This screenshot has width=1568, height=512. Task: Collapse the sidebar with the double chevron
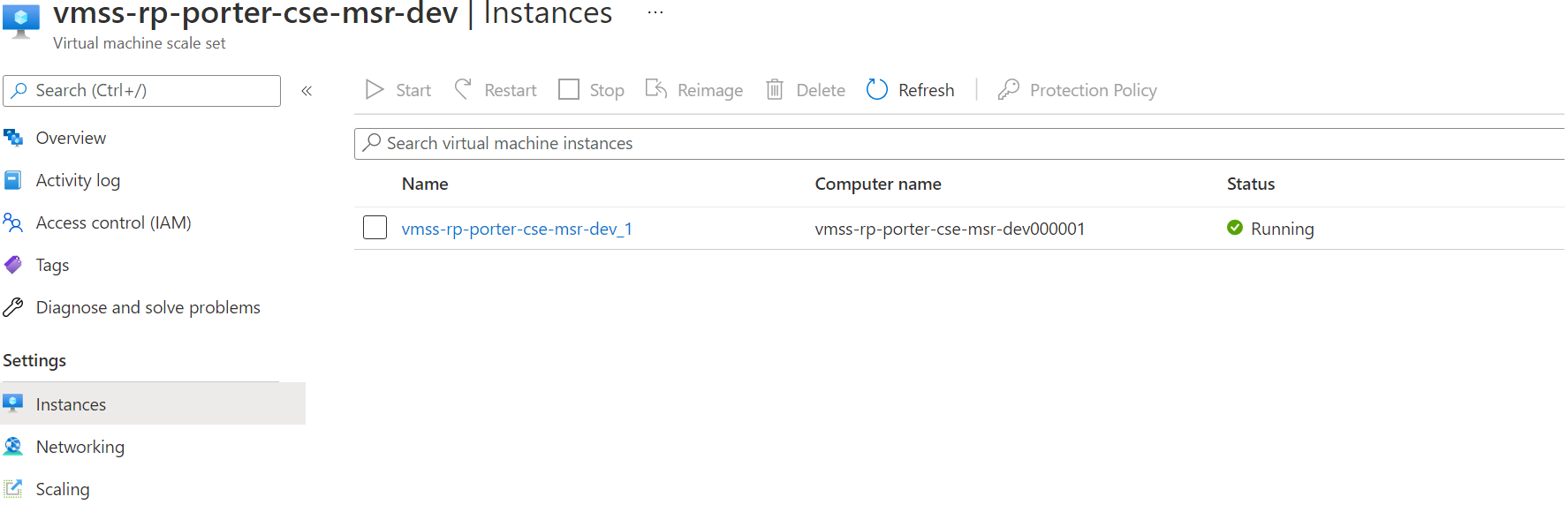307,91
